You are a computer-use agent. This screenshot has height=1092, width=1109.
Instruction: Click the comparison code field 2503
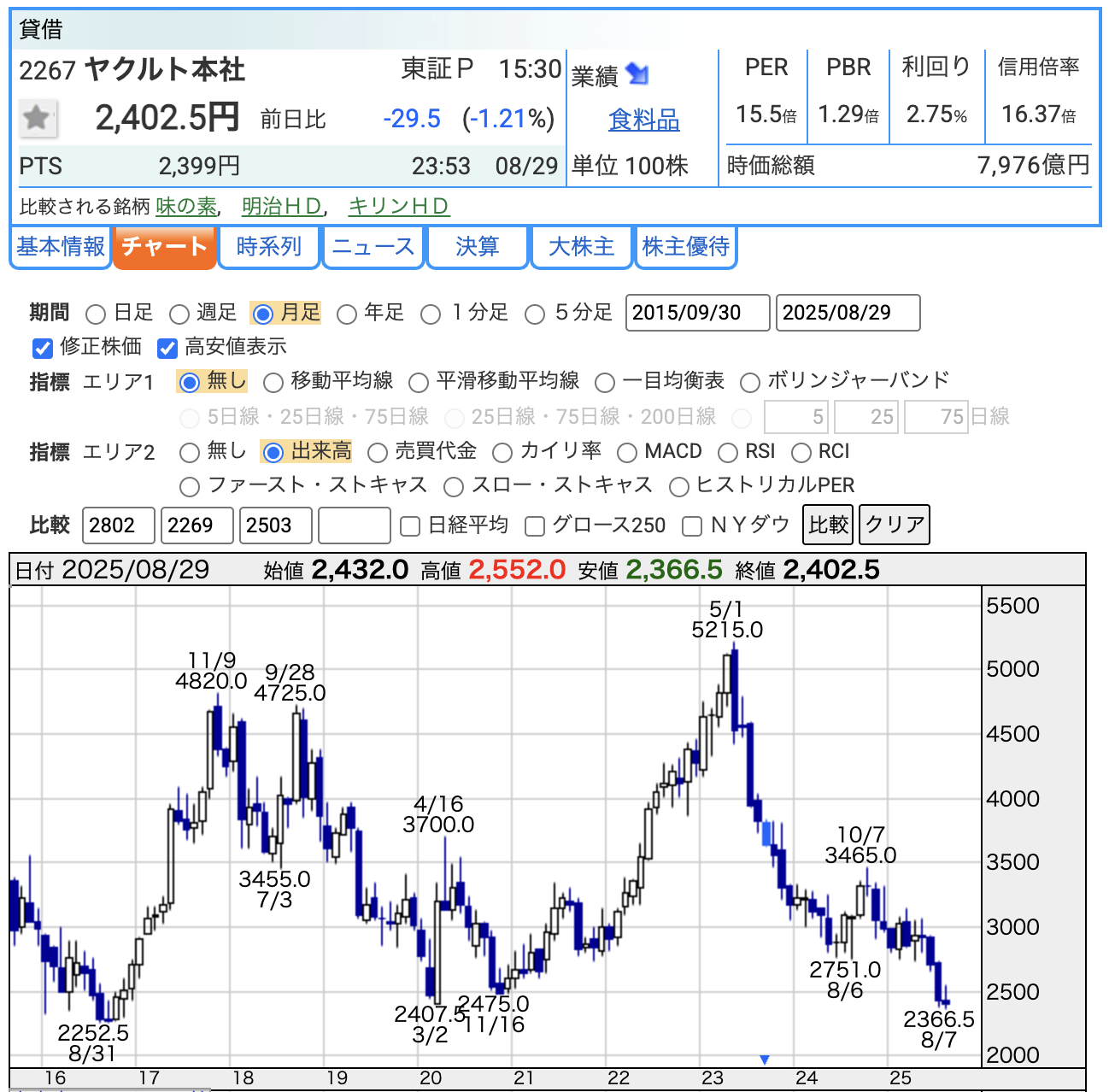tap(276, 525)
